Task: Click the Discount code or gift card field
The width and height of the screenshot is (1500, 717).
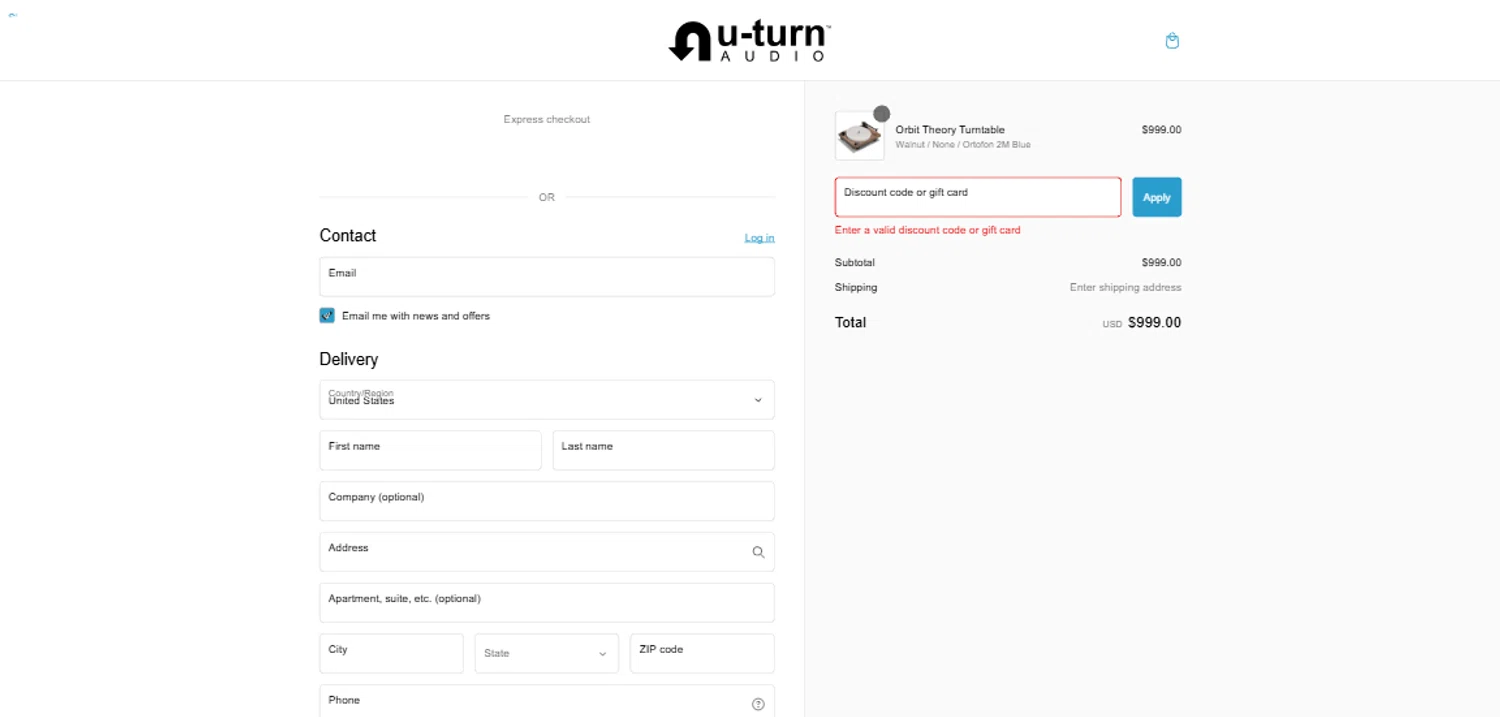Action: [x=978, y=197]
